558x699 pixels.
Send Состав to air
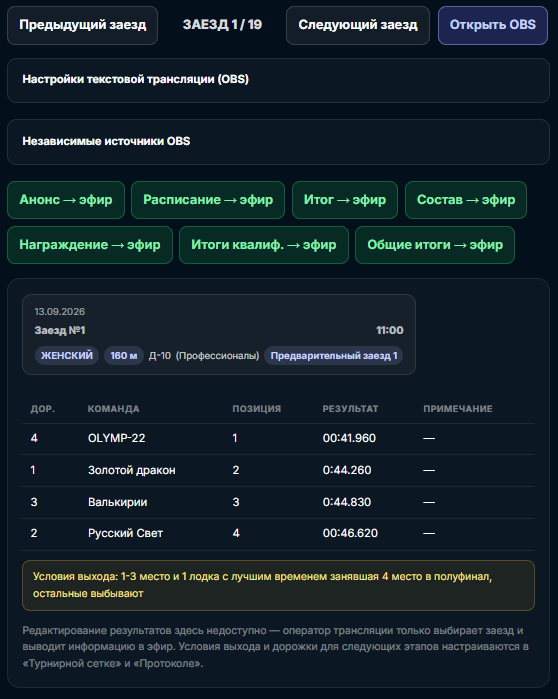click(x=466, y=200)
